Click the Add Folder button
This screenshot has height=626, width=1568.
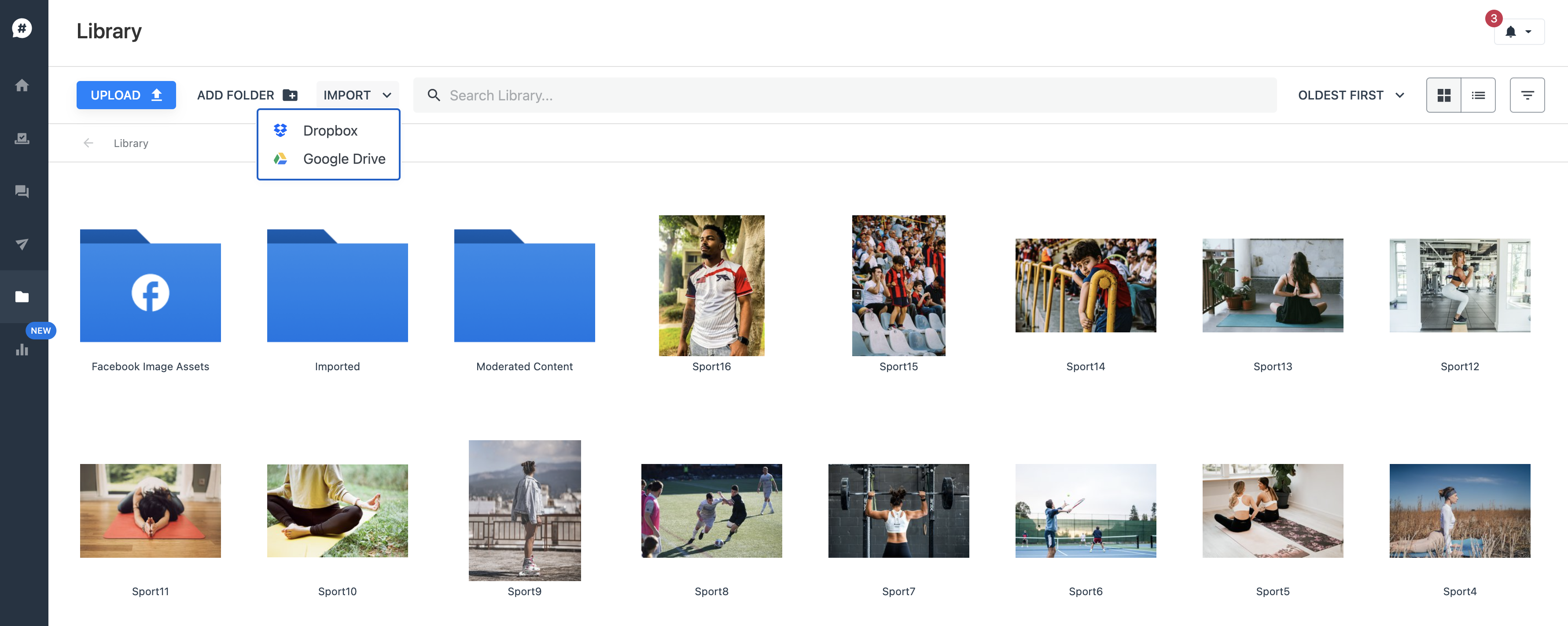point(247,95)
